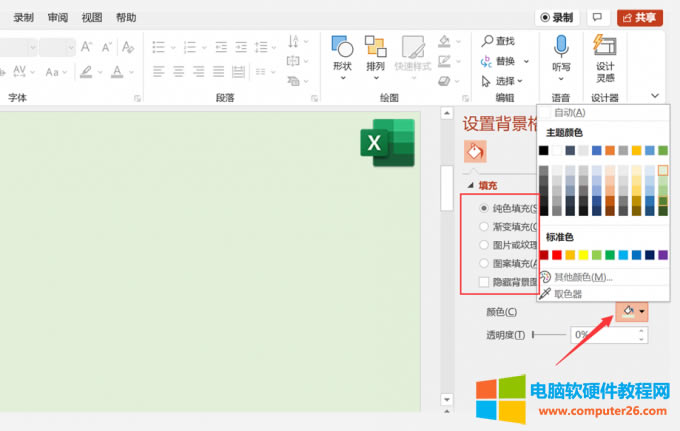Click the Share (共享) button

pyautogui.click(x=640, y=17)
